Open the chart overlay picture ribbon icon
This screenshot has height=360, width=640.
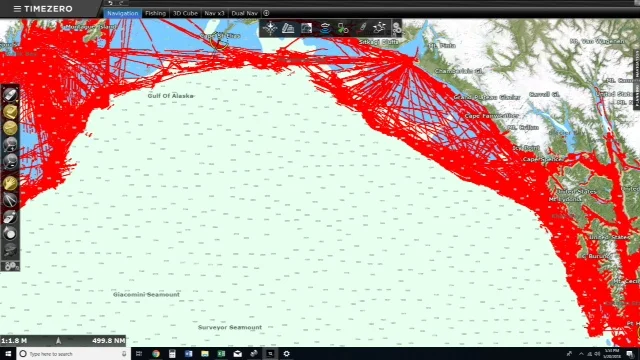click(x=307, y=28)
